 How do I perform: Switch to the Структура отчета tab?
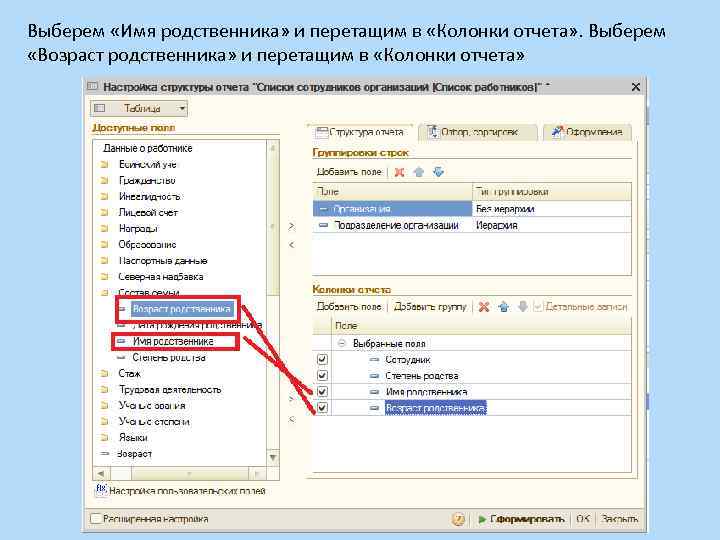(360, 132)
